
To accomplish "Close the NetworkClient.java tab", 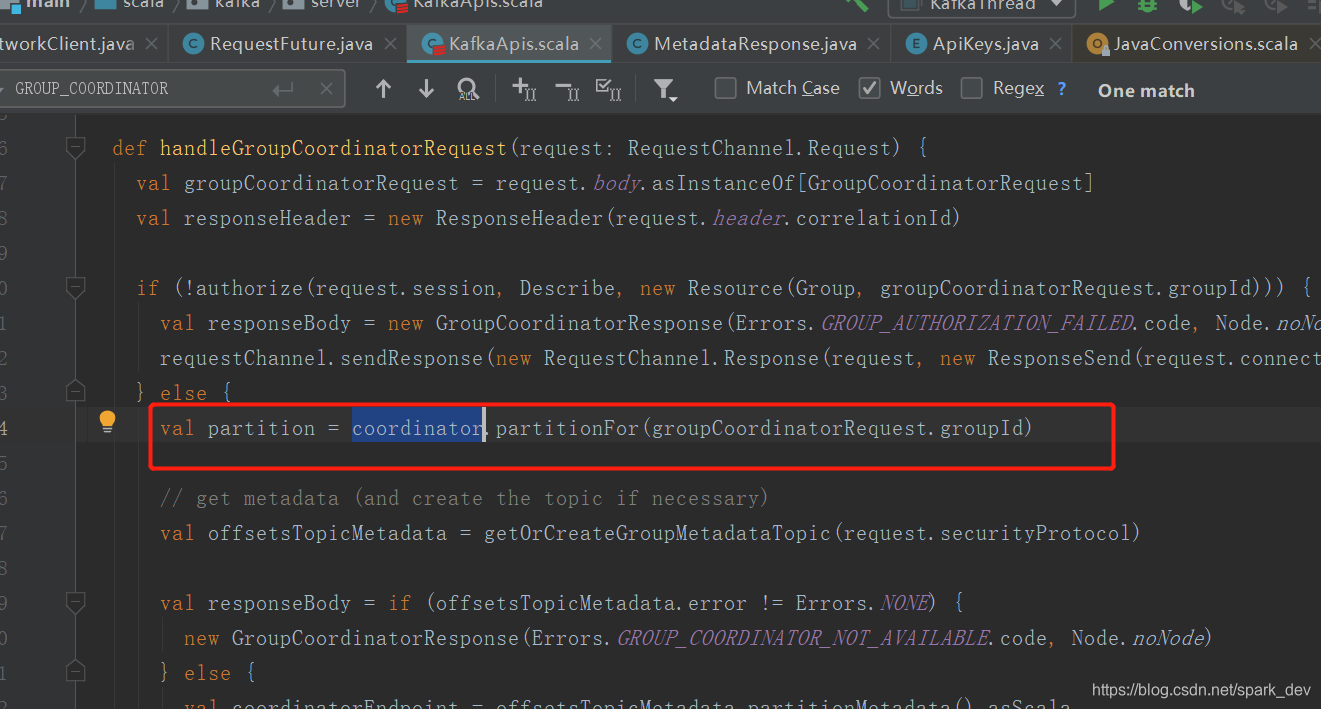I will coord(152,44).
